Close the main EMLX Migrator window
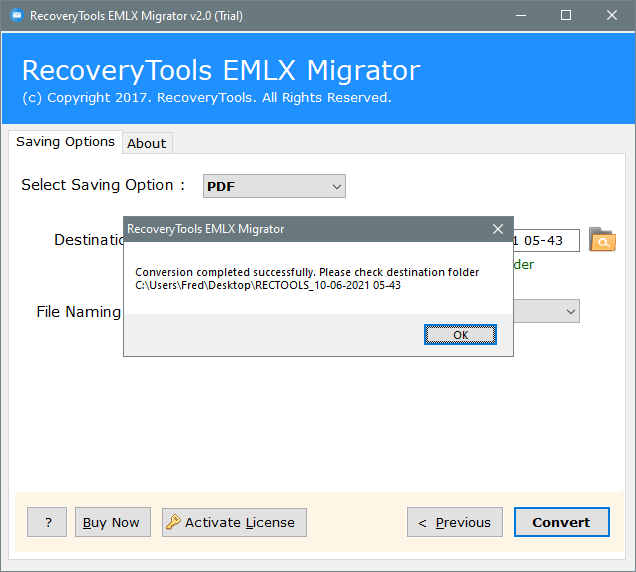The height and width of the screenshot is (572, 636). [x=612, y=15]
